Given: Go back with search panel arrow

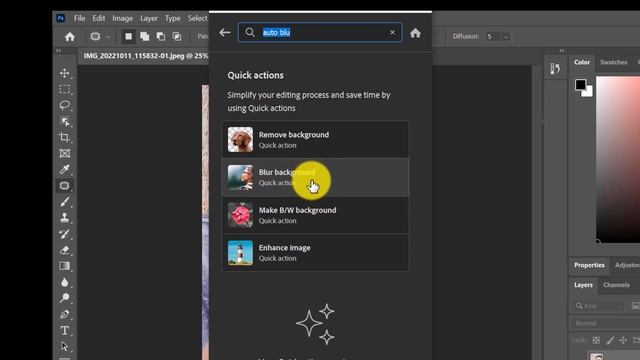Looking at the screenshot, I should pyautogui.click(x=225, y=33).
